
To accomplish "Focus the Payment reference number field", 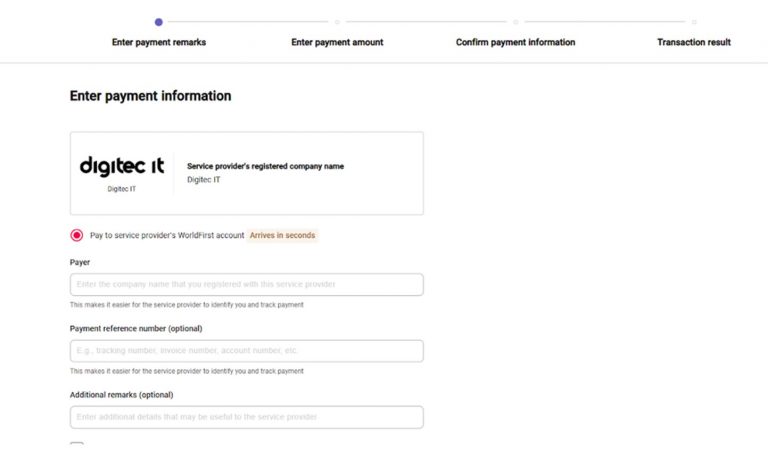I will 246,351.
